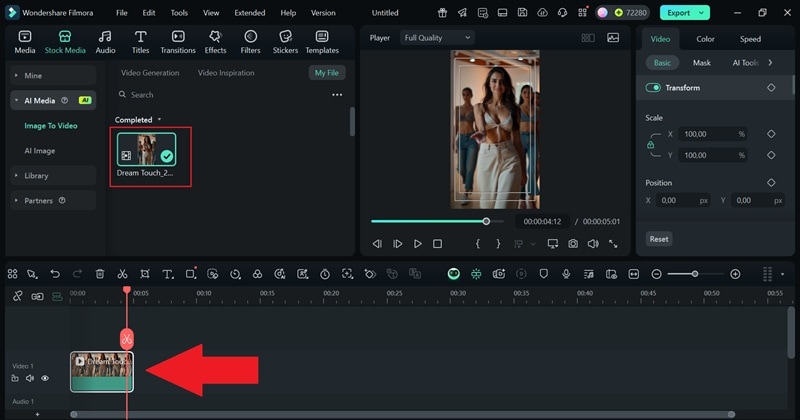Select the Dream Touch clip on timeline

click(x=102, y=372)
